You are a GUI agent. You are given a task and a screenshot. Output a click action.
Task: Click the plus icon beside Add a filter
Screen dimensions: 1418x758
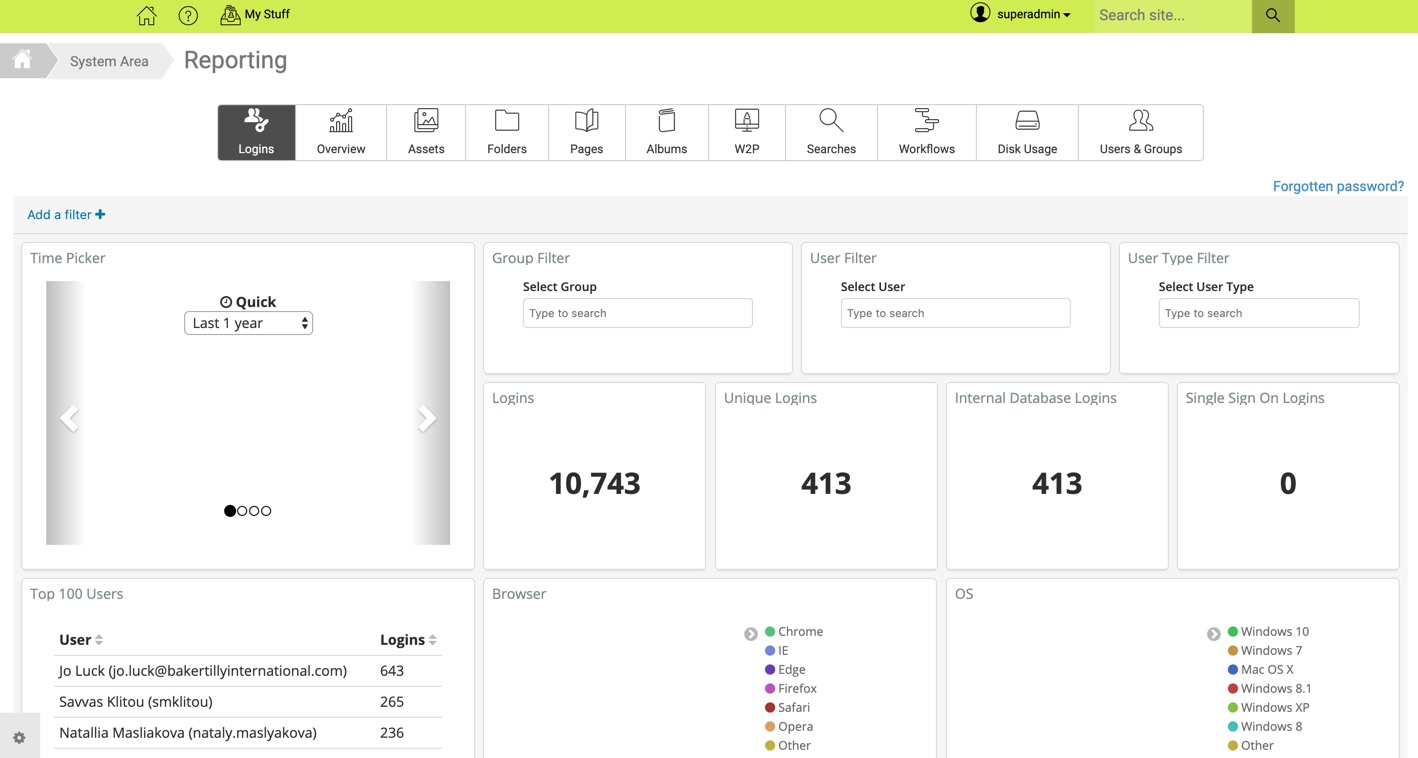(x=100, y=214)
